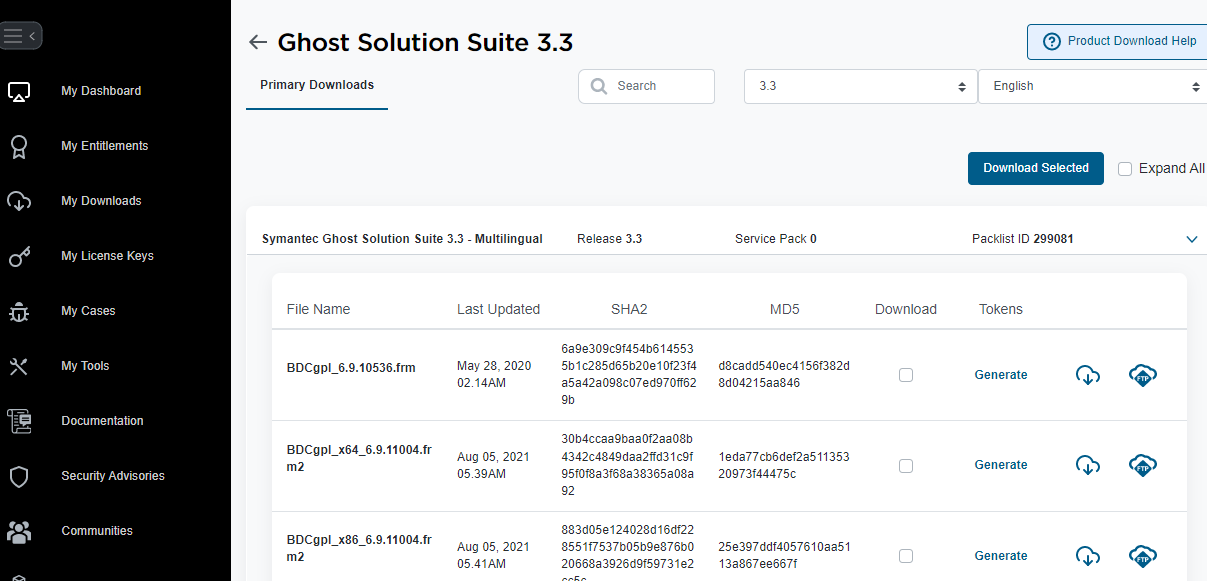Open My Entitlements from the sidebar

click(105, 146)
